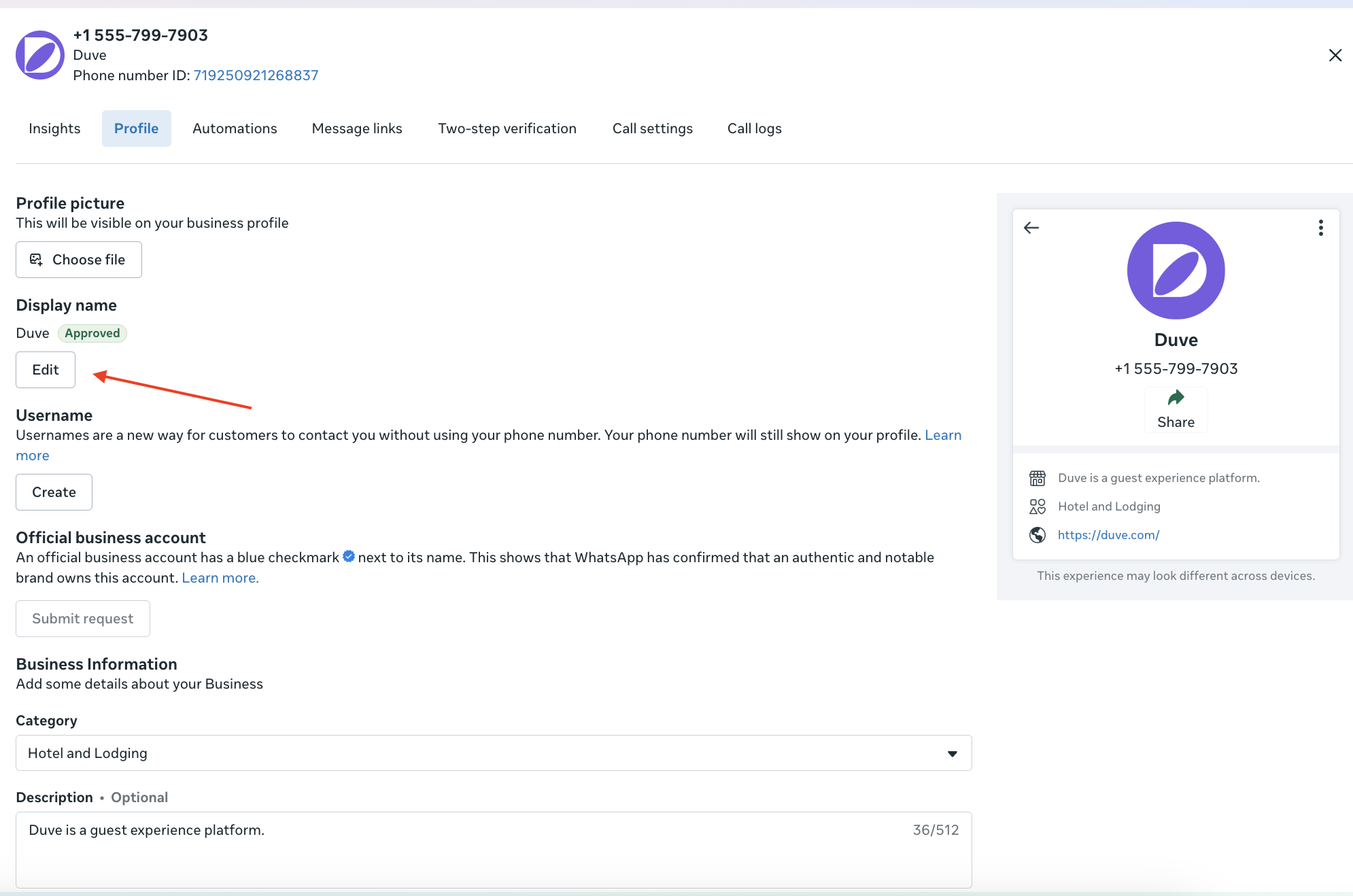Click the Choose file button
This screenshot has height=896, width=1353.
(79, 260)
